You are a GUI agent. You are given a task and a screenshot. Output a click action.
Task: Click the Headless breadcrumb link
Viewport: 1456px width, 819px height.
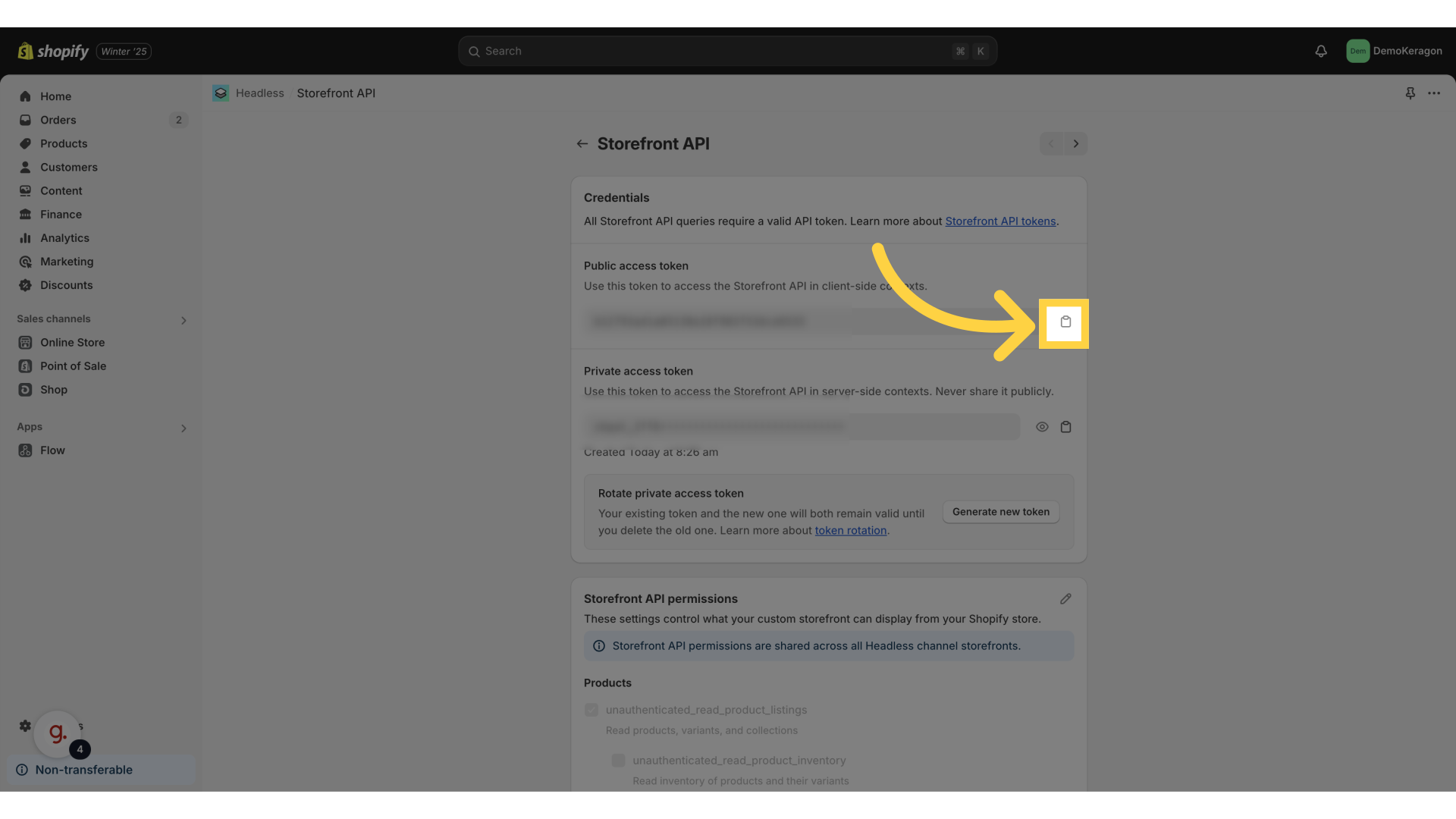pos(259,93)
